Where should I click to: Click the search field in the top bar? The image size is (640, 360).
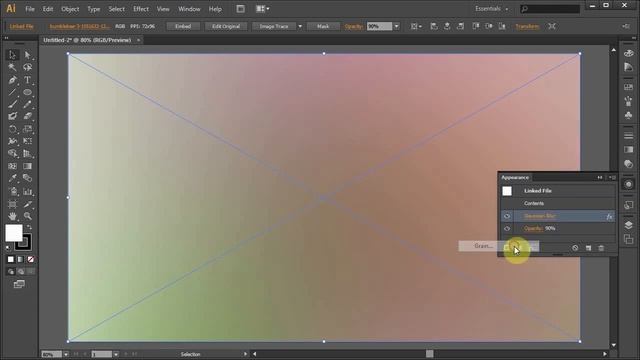point(550,9)
